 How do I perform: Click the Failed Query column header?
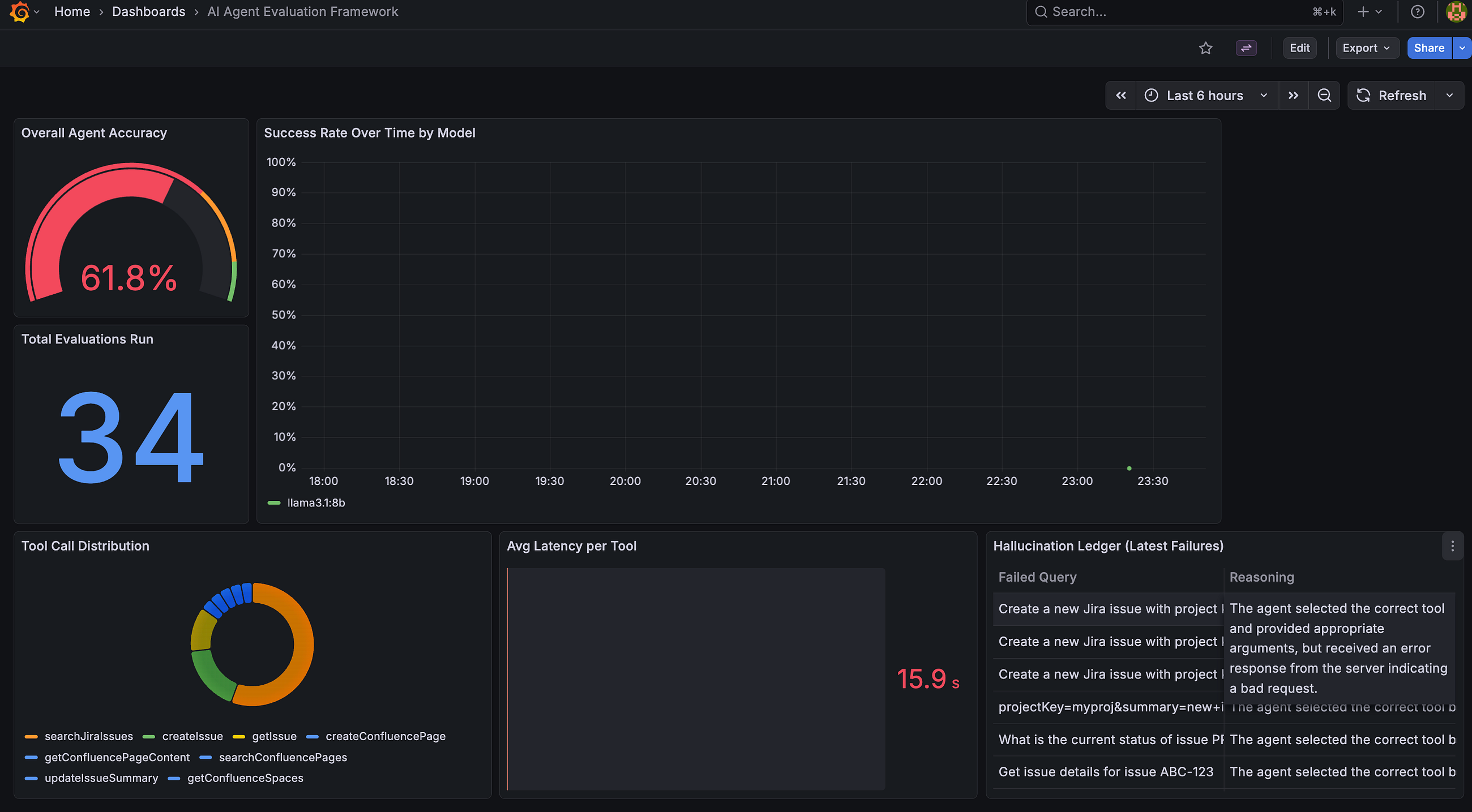coord(1037,577)
